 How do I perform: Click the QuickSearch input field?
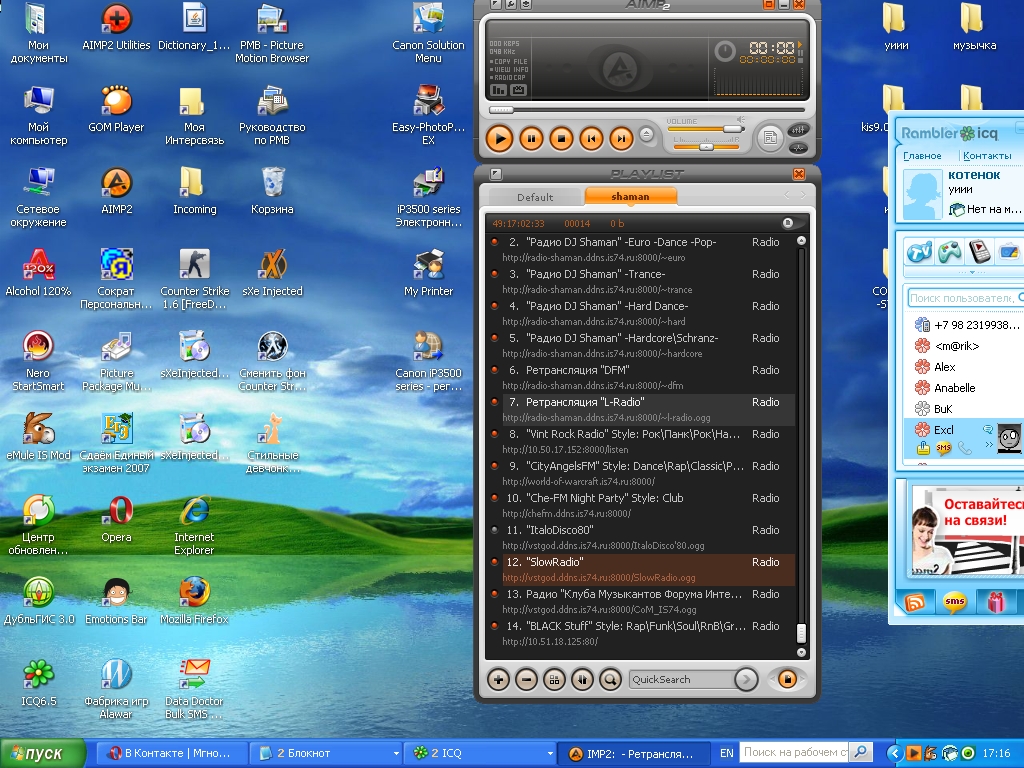681,680
